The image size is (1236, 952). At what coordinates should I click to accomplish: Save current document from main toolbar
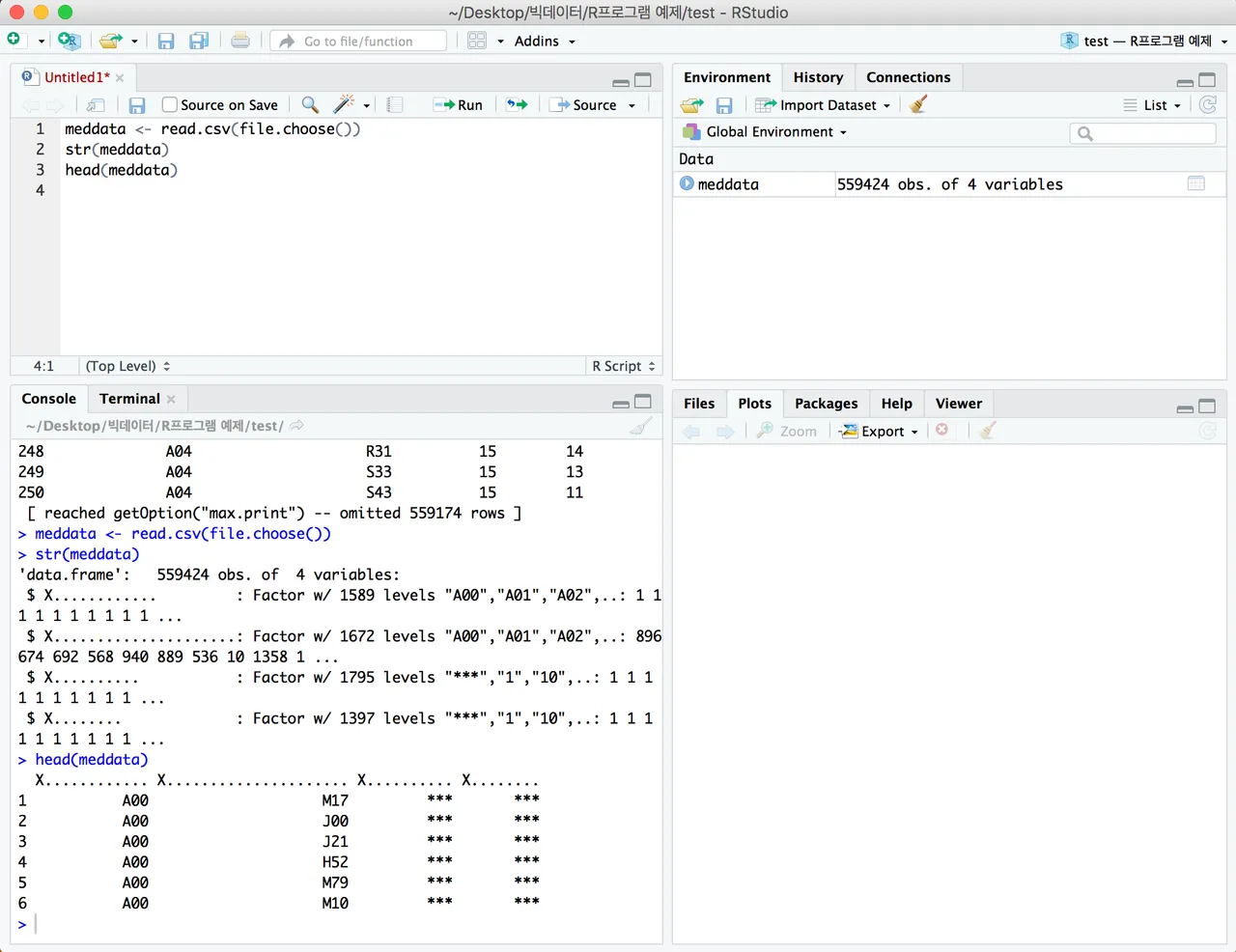coord(166,41)
